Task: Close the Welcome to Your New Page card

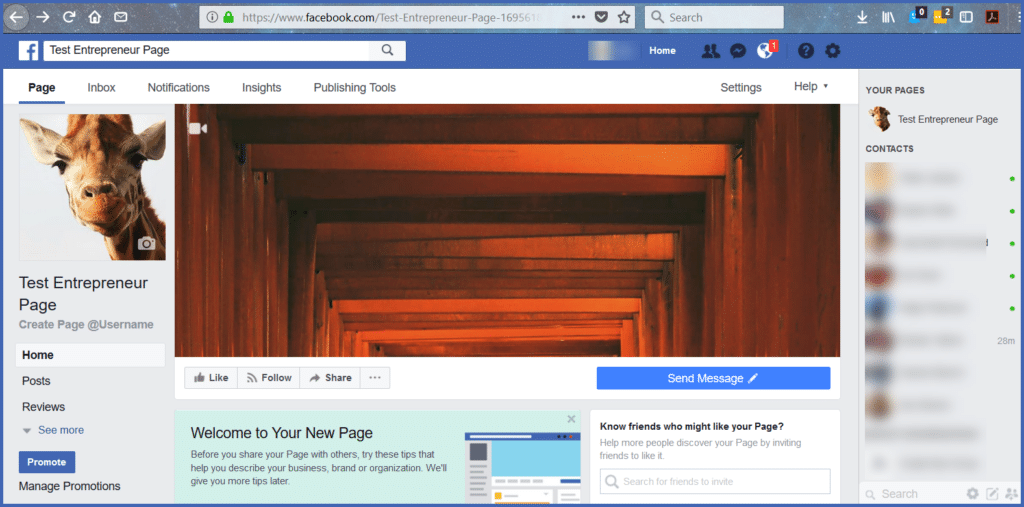Action: 571,419
